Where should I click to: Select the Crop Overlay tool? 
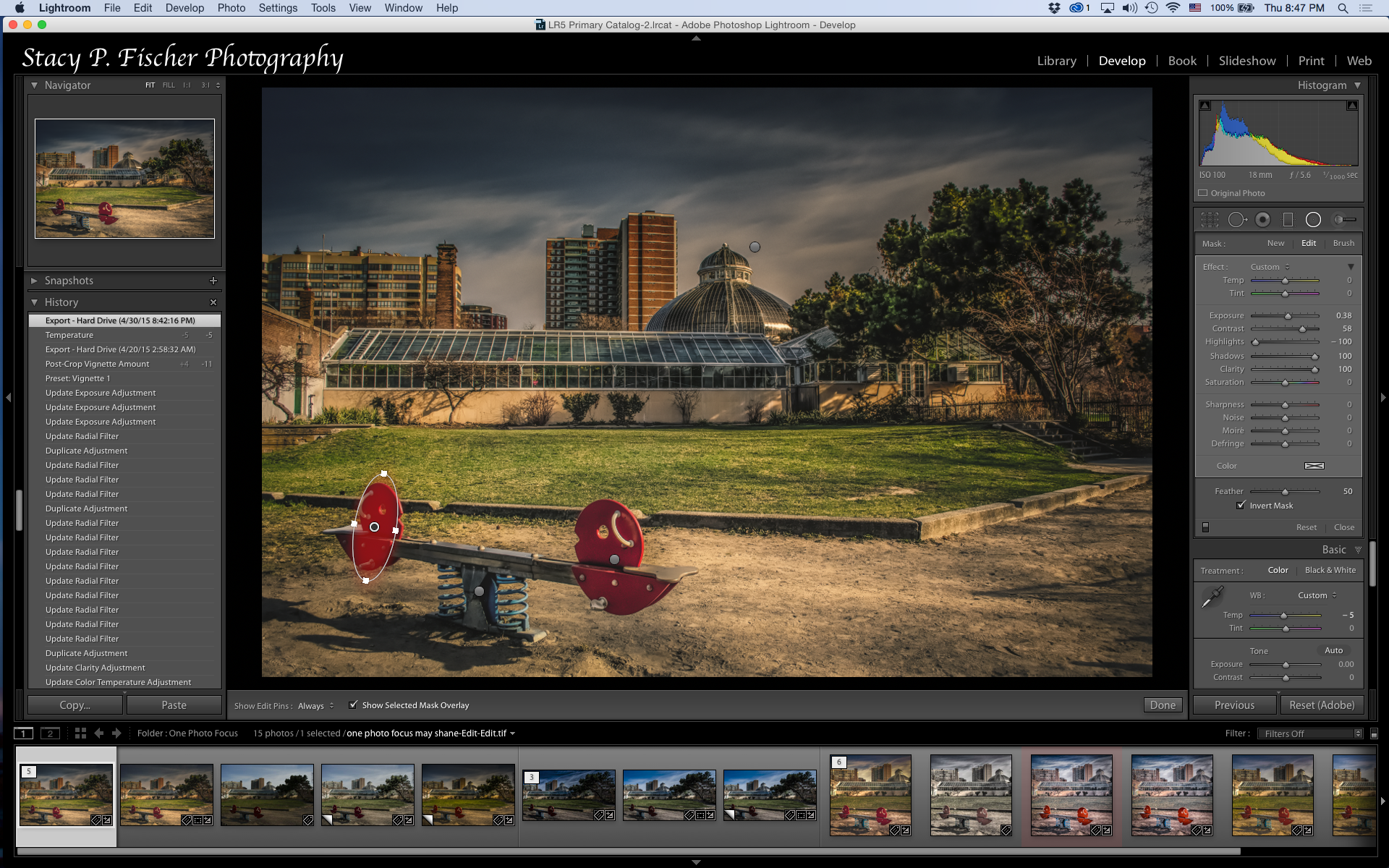coord(1210,219)
